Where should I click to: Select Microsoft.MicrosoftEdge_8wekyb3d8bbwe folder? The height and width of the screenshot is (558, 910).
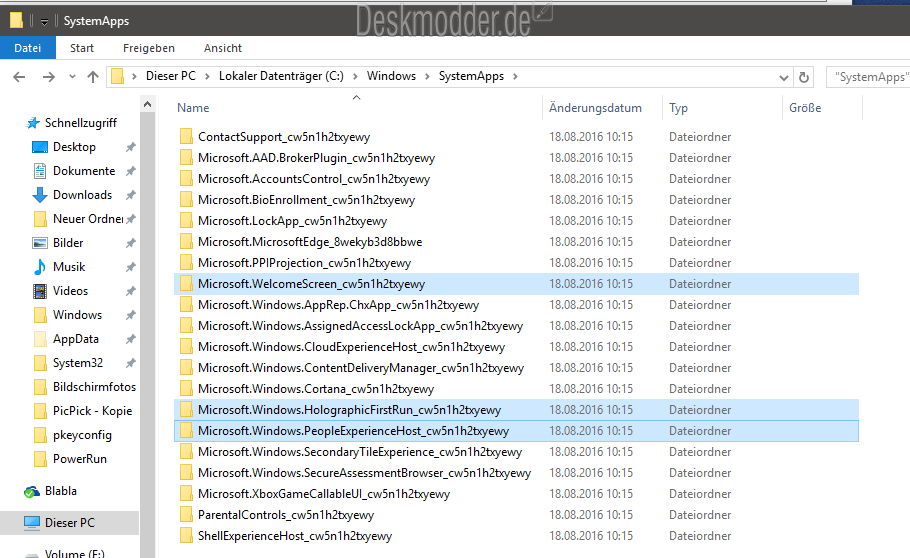(310, 242)
